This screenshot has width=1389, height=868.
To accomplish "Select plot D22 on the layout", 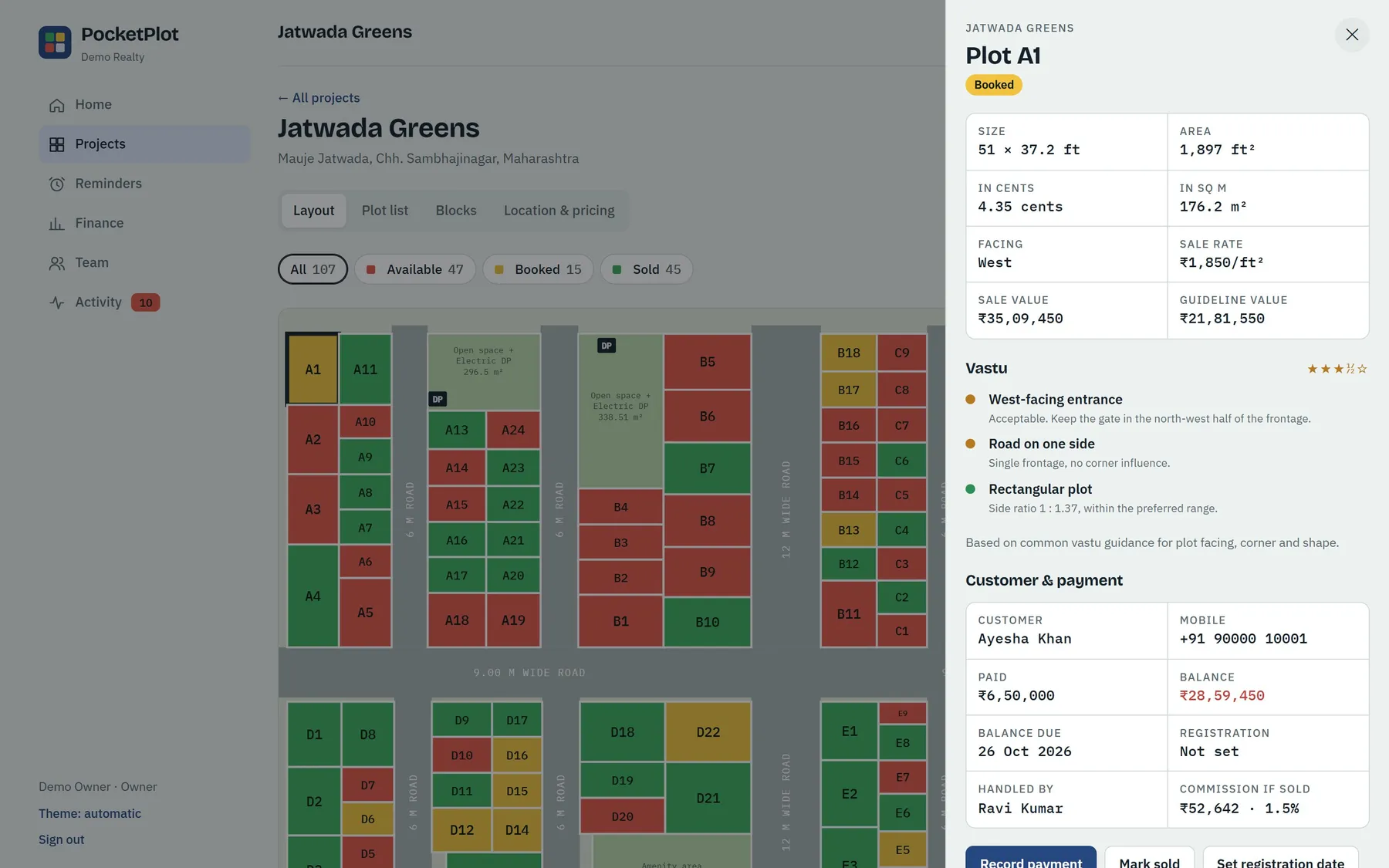I will 708,731.
